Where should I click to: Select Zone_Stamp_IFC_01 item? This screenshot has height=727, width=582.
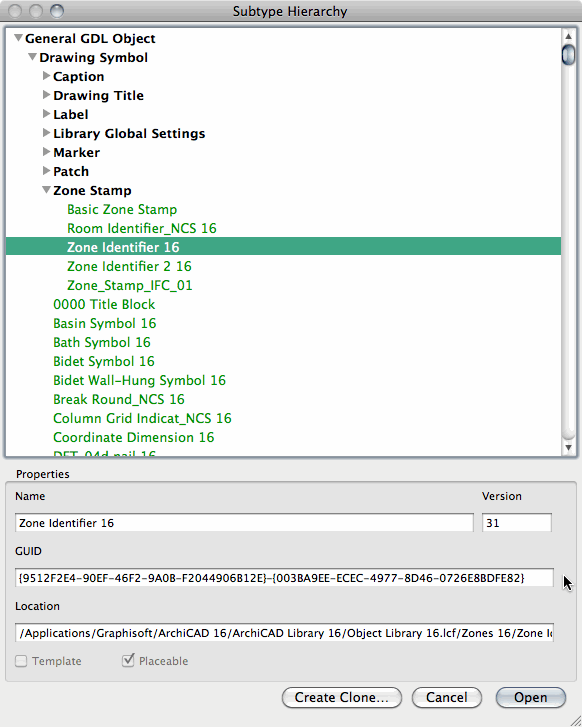[x=129, y=285]
